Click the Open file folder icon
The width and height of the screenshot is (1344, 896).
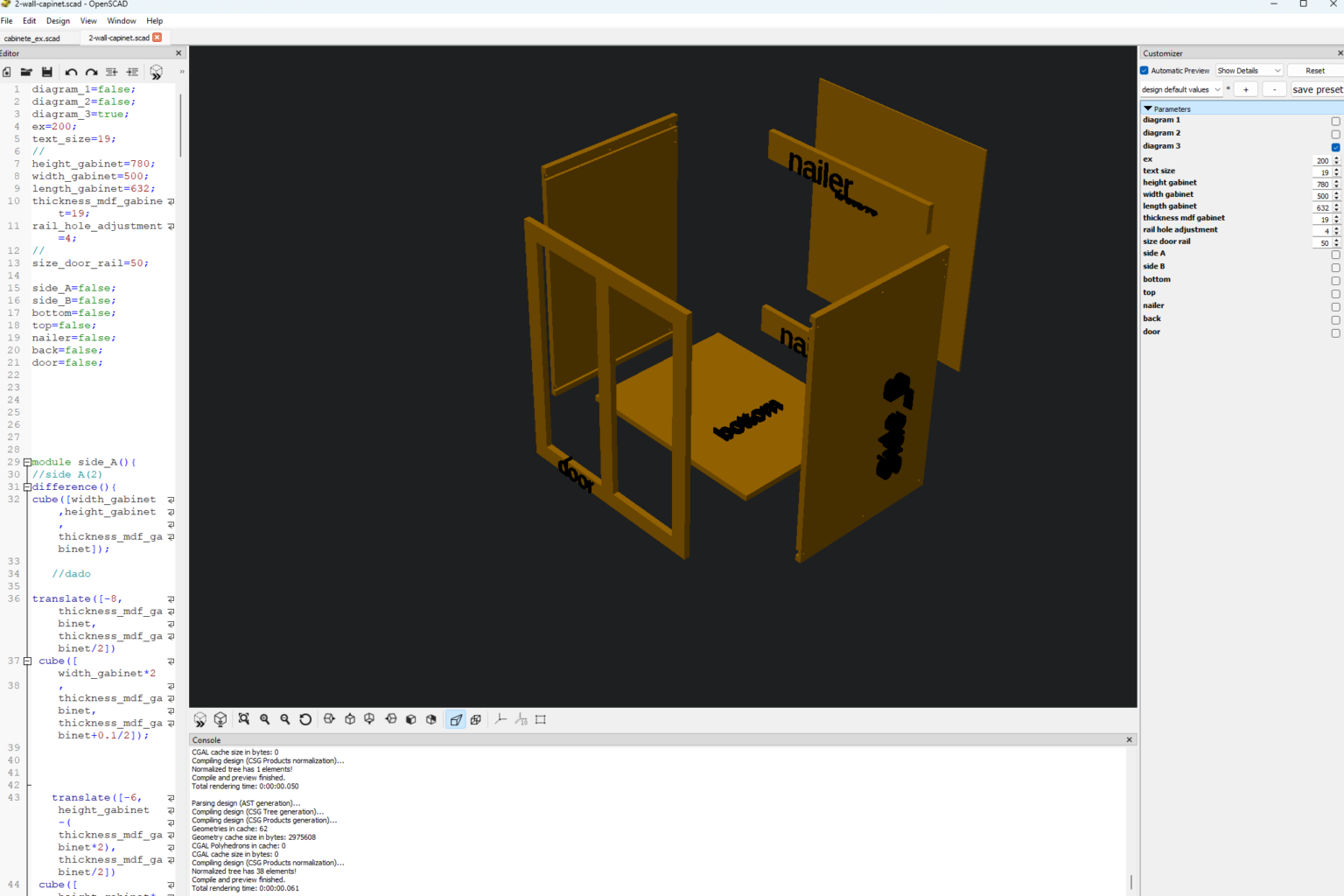[x=26, y=72]
